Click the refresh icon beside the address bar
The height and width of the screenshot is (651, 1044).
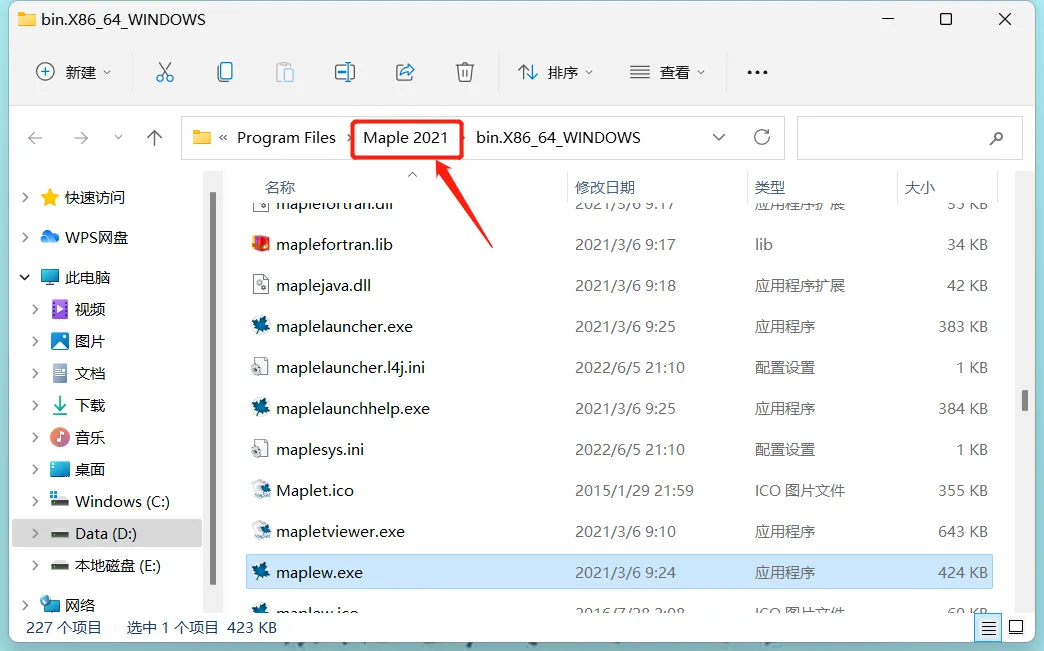(x=762, y=137)
